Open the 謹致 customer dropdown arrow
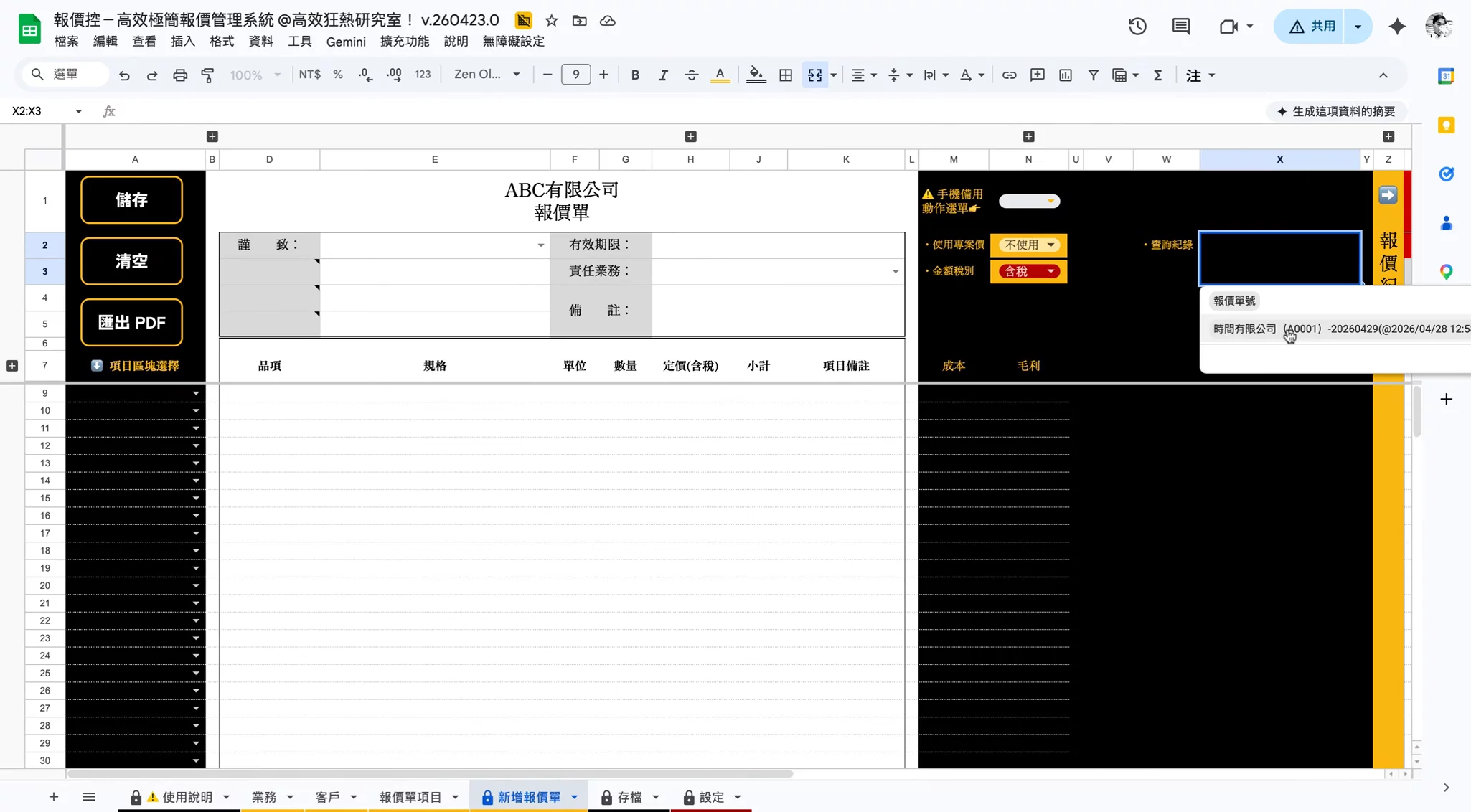The image size is (1471, 812). (541, 245)
